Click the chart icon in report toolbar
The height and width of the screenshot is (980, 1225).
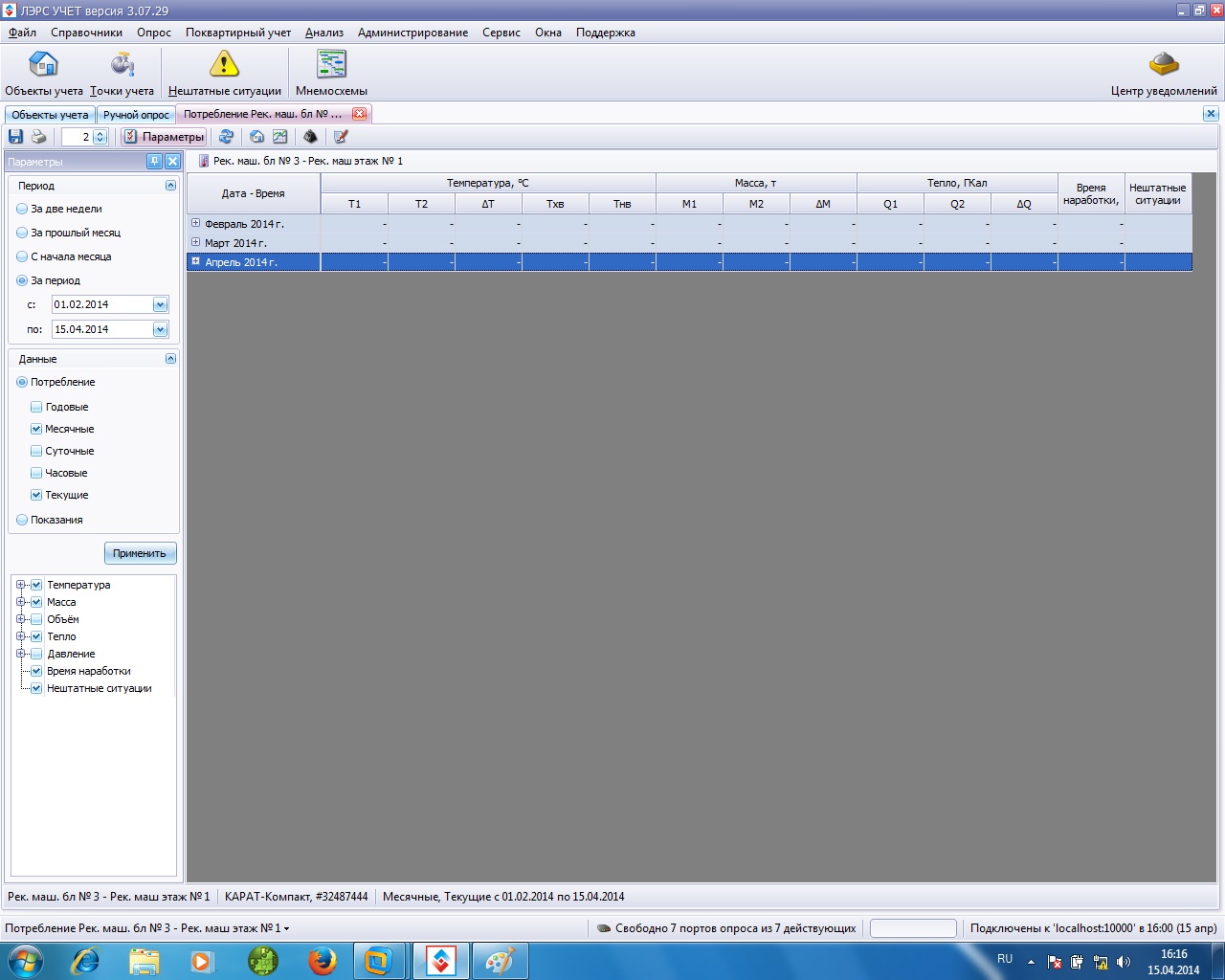click(x=279, y=137)
